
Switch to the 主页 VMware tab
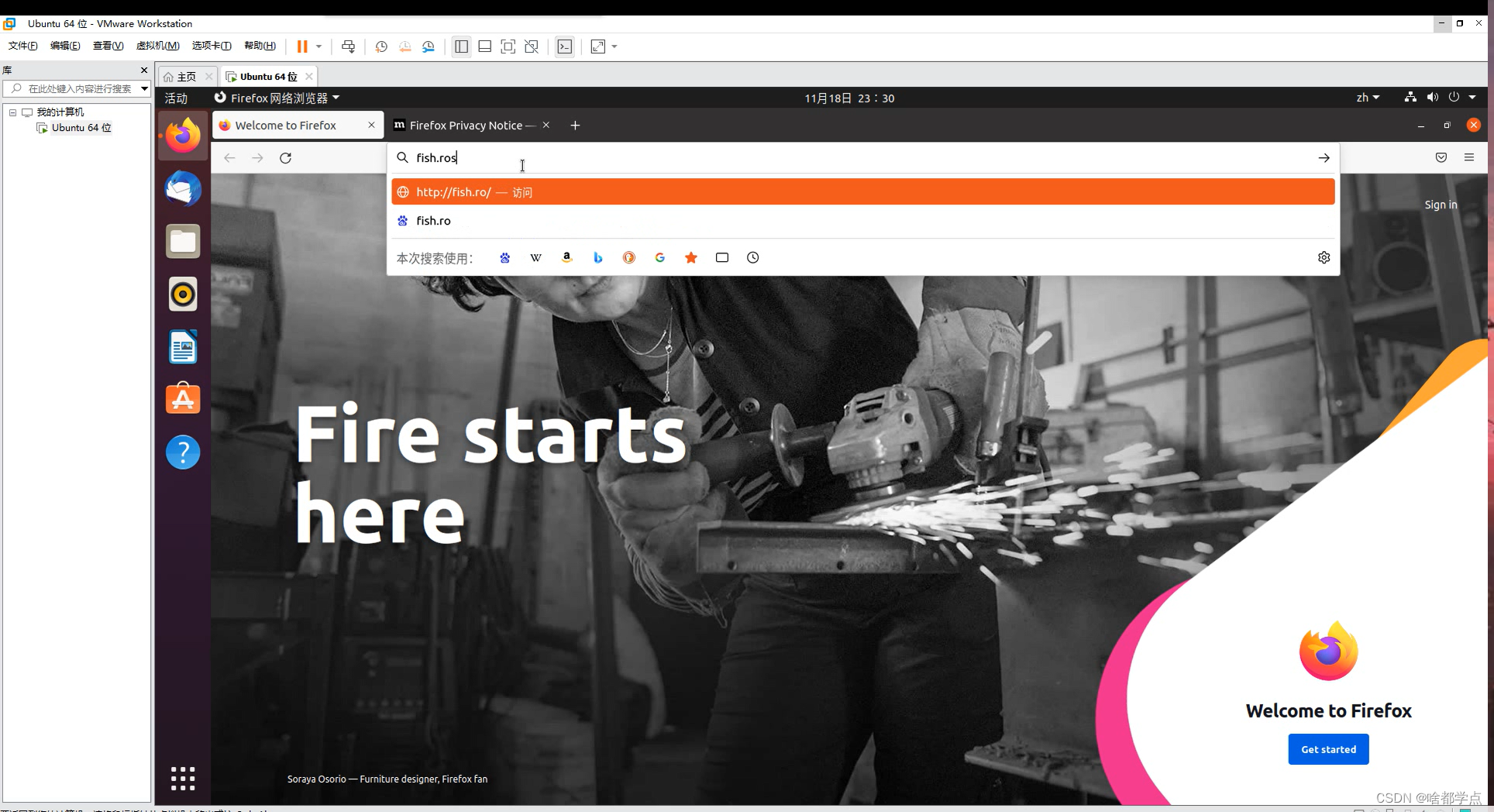187,77
